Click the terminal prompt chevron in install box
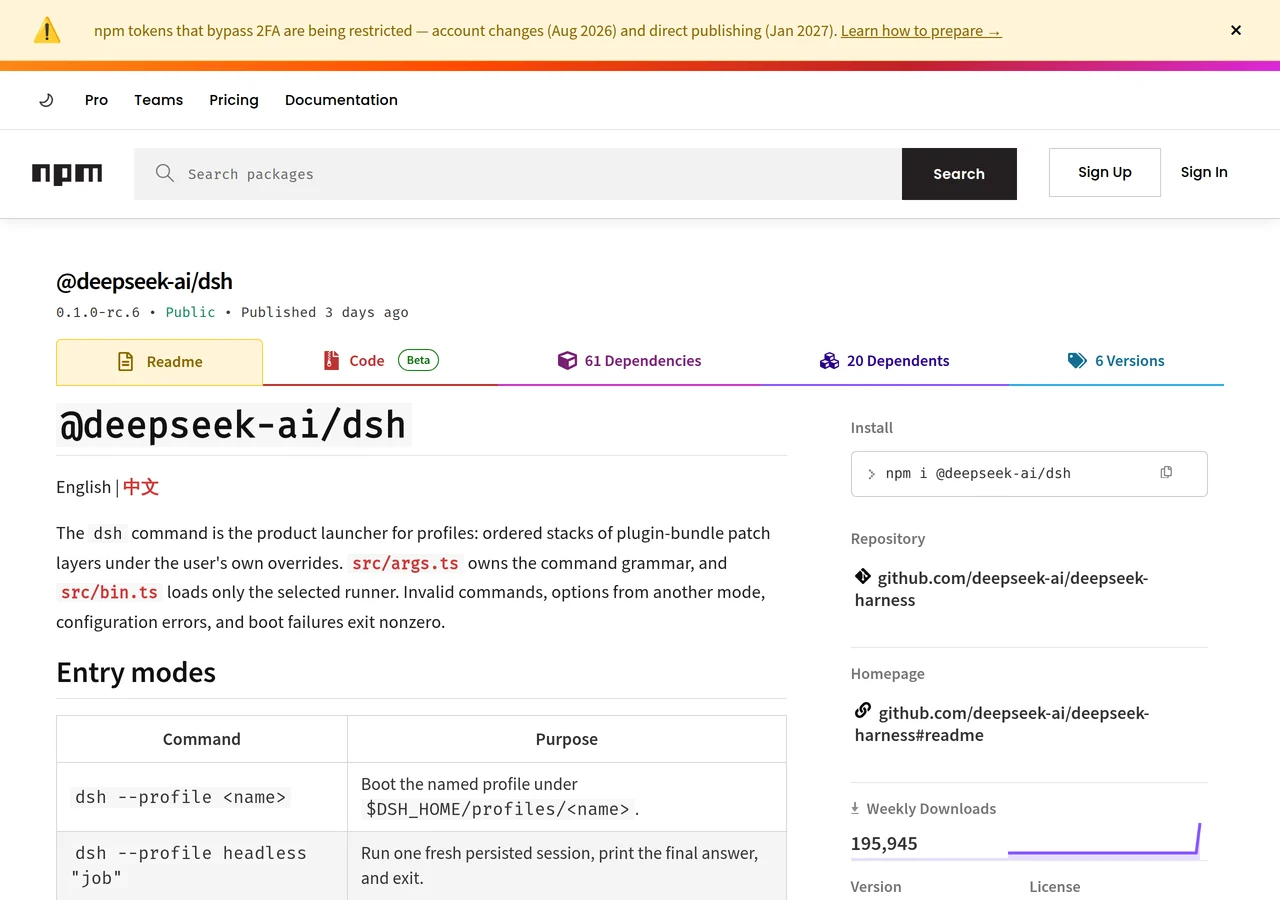 coord(871,474)
